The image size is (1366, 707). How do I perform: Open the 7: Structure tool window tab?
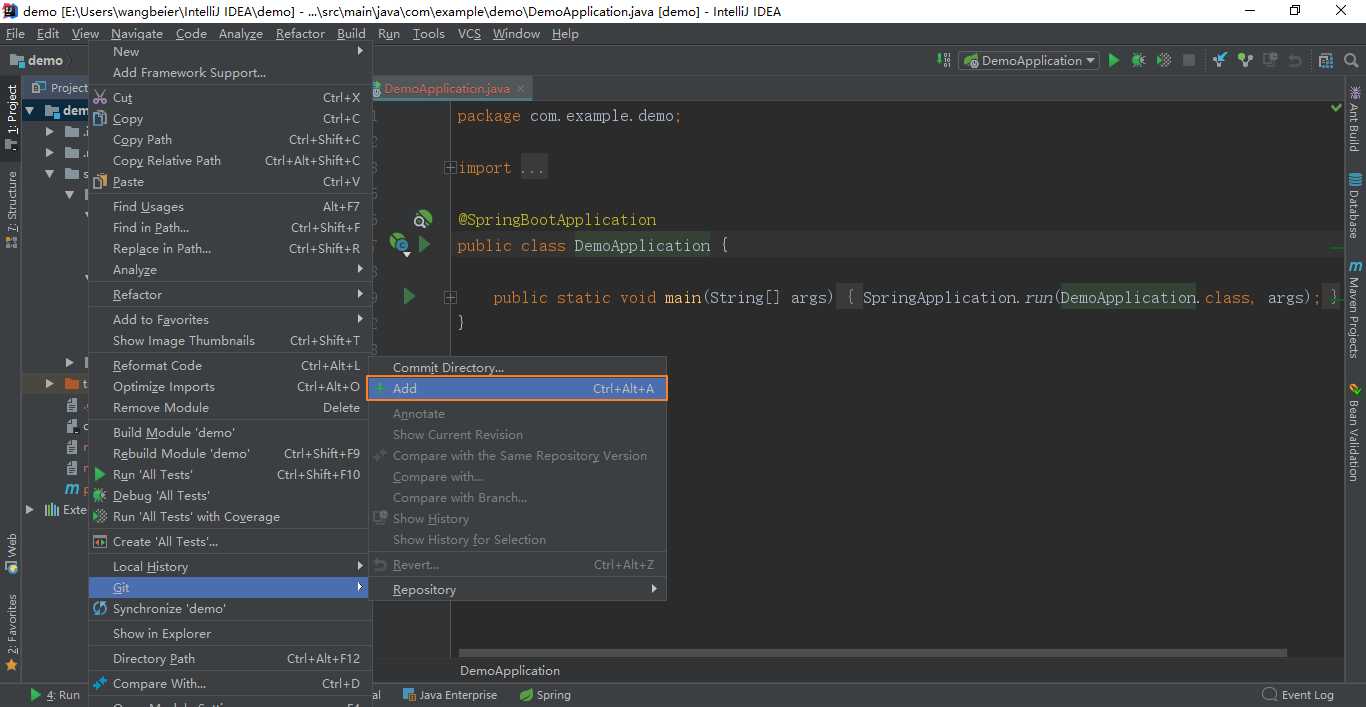(x=11, y=208)
